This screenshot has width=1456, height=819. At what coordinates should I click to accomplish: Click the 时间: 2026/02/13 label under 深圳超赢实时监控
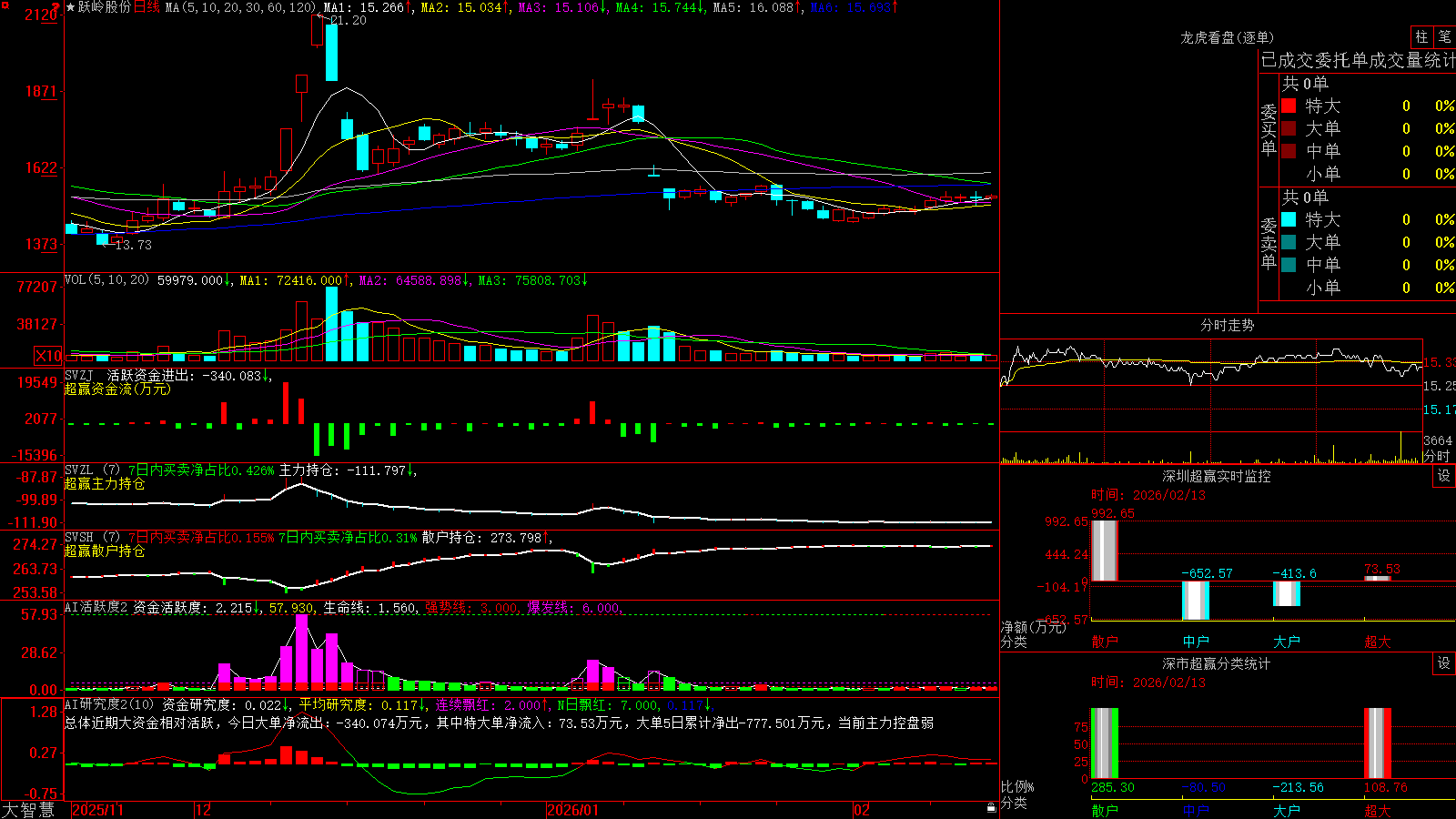coord(1148,495)
